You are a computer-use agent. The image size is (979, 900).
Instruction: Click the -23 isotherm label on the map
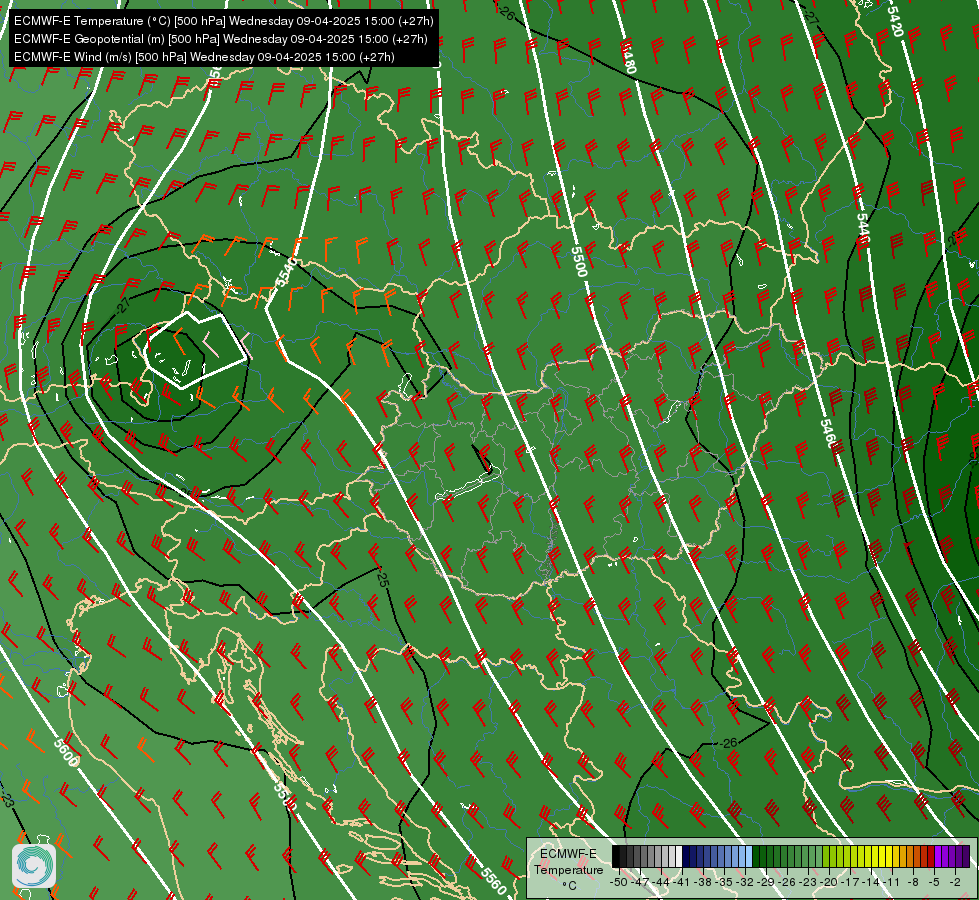click(x=7, y=799)
